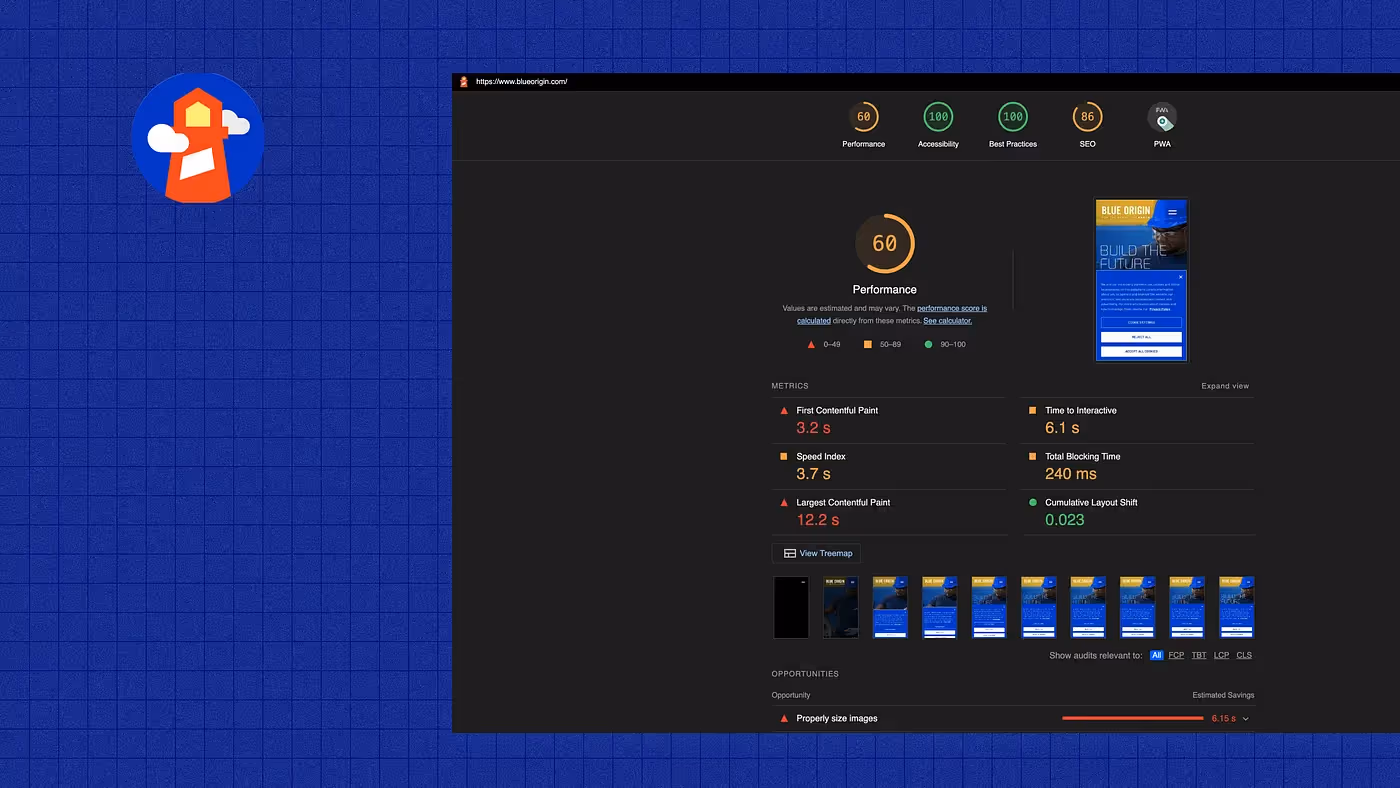Image resolution: width=1400 pixels, height=788 pixels.
Task: Click the orange square legend icon for 50–89
Action: (x=868, y=345)
